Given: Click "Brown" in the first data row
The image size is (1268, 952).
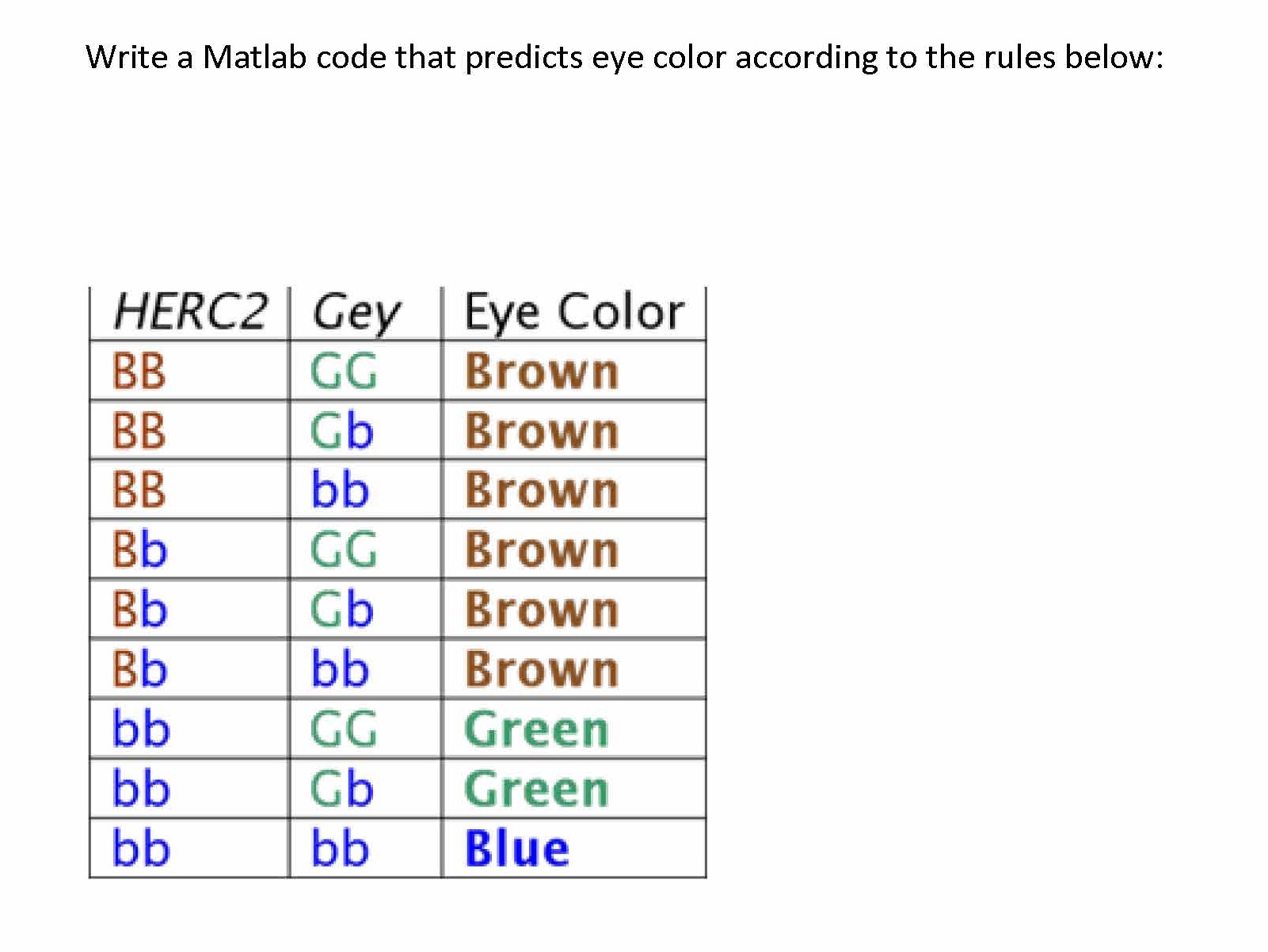Looking at the screenshot, I should pos(541,371).
